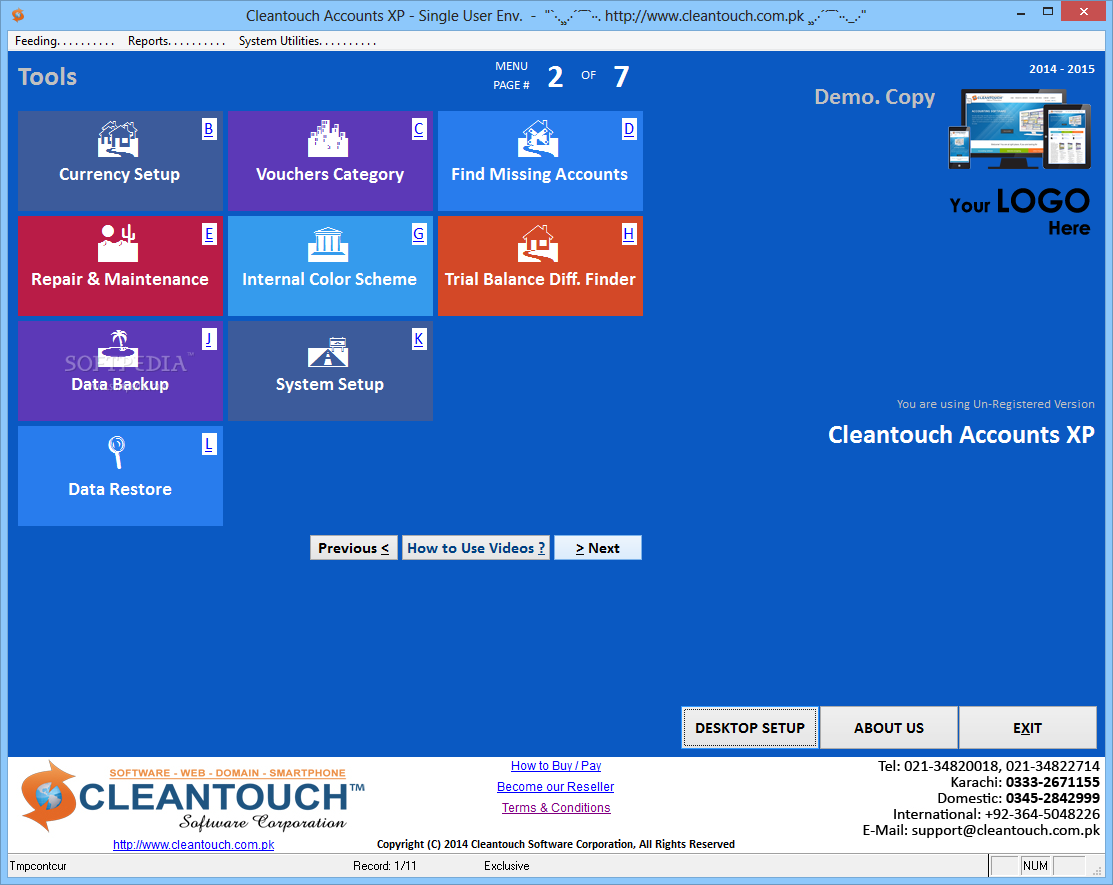The image size is (1113, 885).
Task: Click the E shortcut on Repair & Maintenance
Action: [209, 234]
